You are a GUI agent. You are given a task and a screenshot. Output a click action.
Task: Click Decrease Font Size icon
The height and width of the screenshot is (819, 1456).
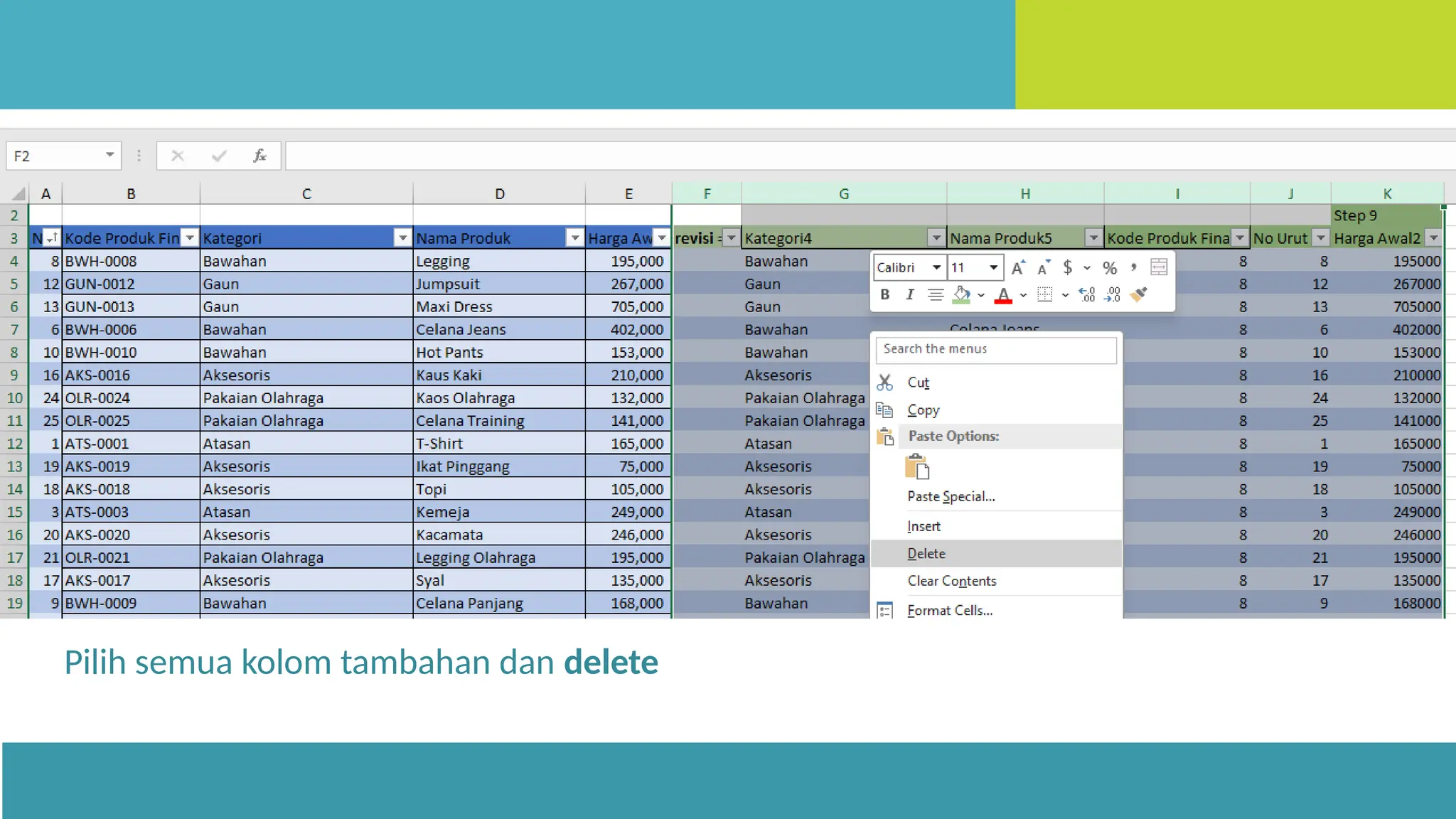pyautogui.click(x=1043, y=268)
